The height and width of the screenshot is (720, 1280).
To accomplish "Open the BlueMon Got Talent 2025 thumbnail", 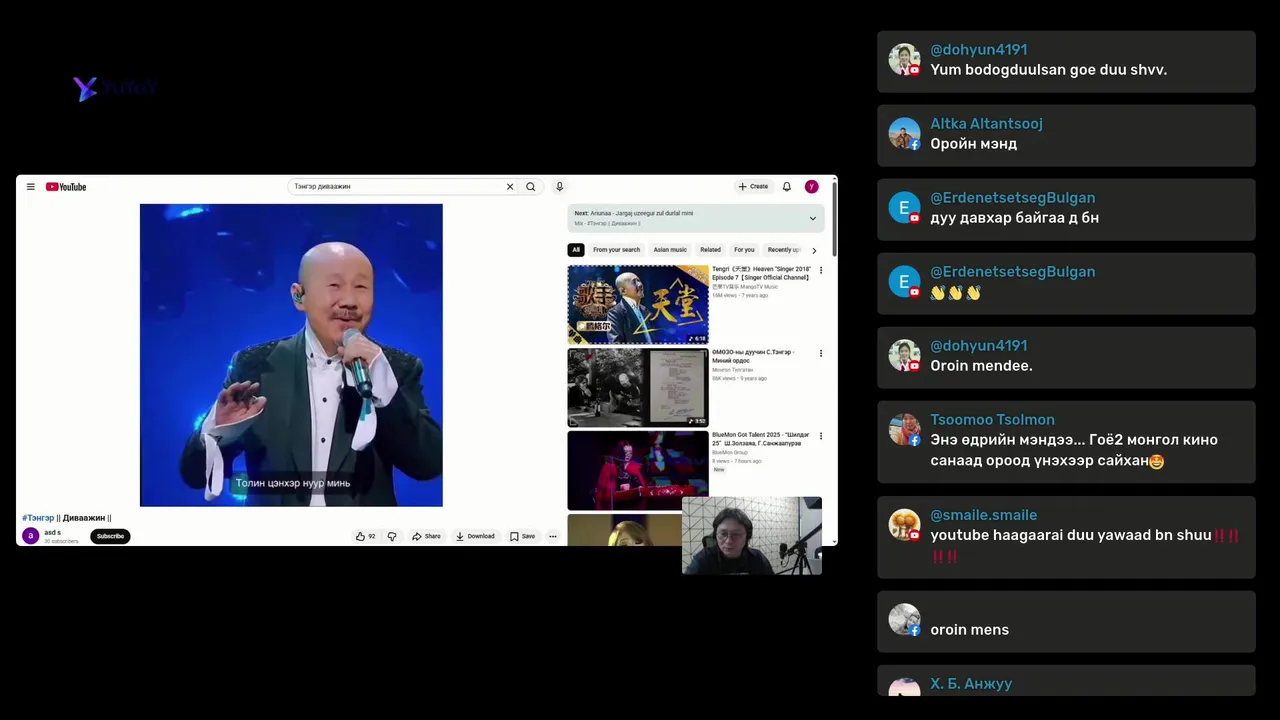I will pos(638,470).
